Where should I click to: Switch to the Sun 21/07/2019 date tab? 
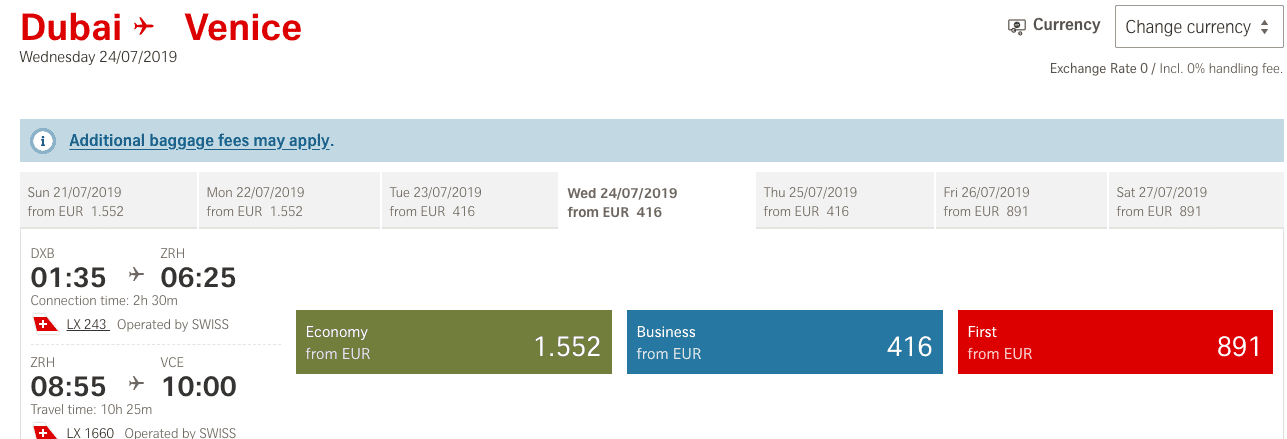click(108, 201)
